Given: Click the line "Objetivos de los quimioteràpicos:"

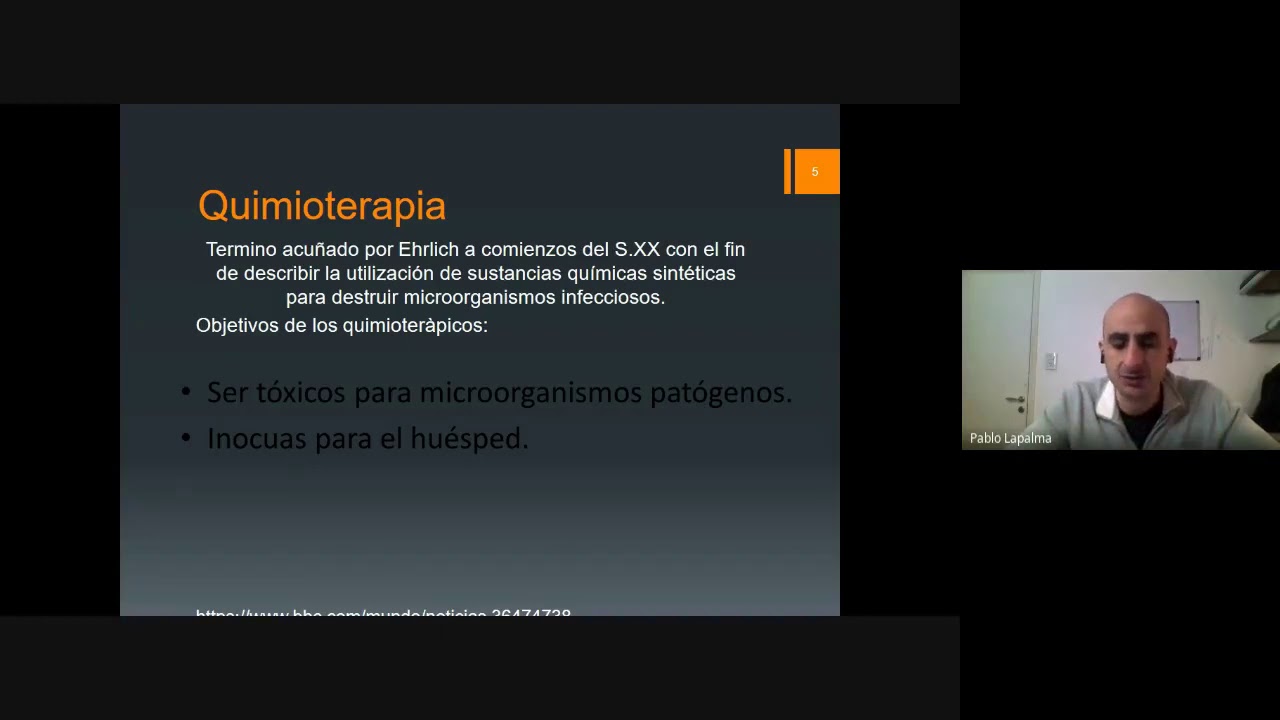Looking at the screenshot, I should coord(342,326).
